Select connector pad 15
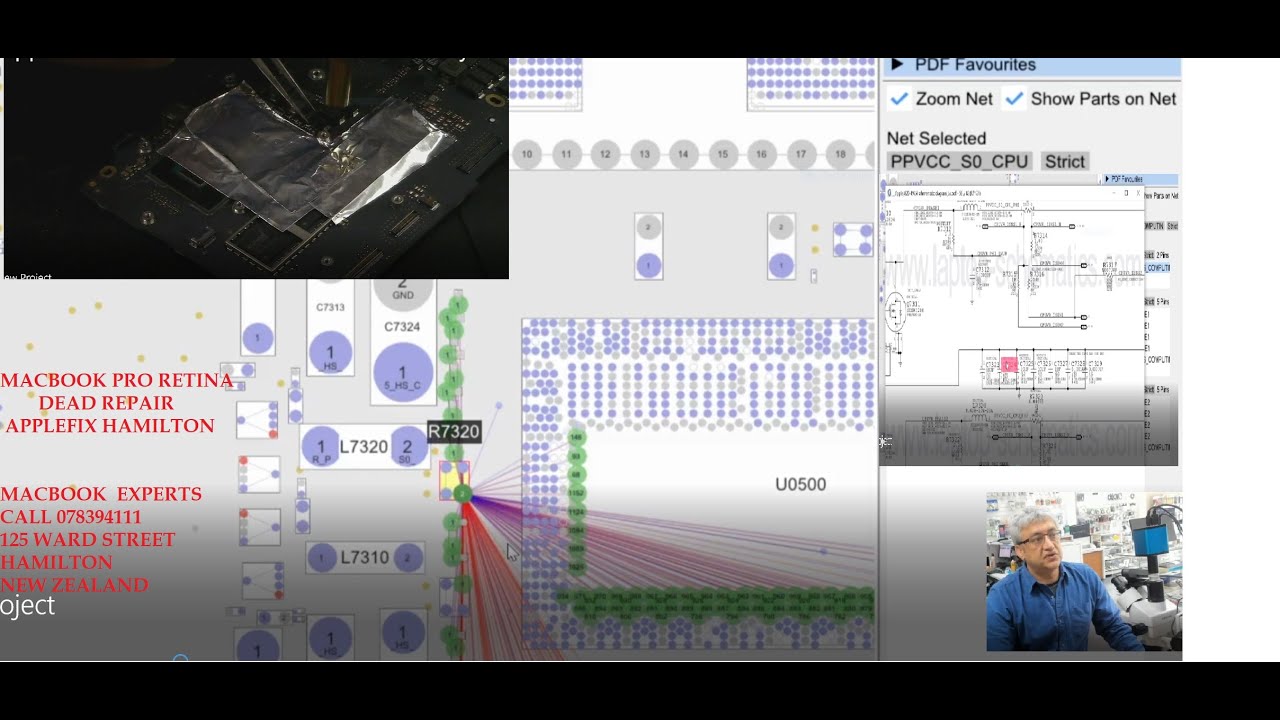 722,154
